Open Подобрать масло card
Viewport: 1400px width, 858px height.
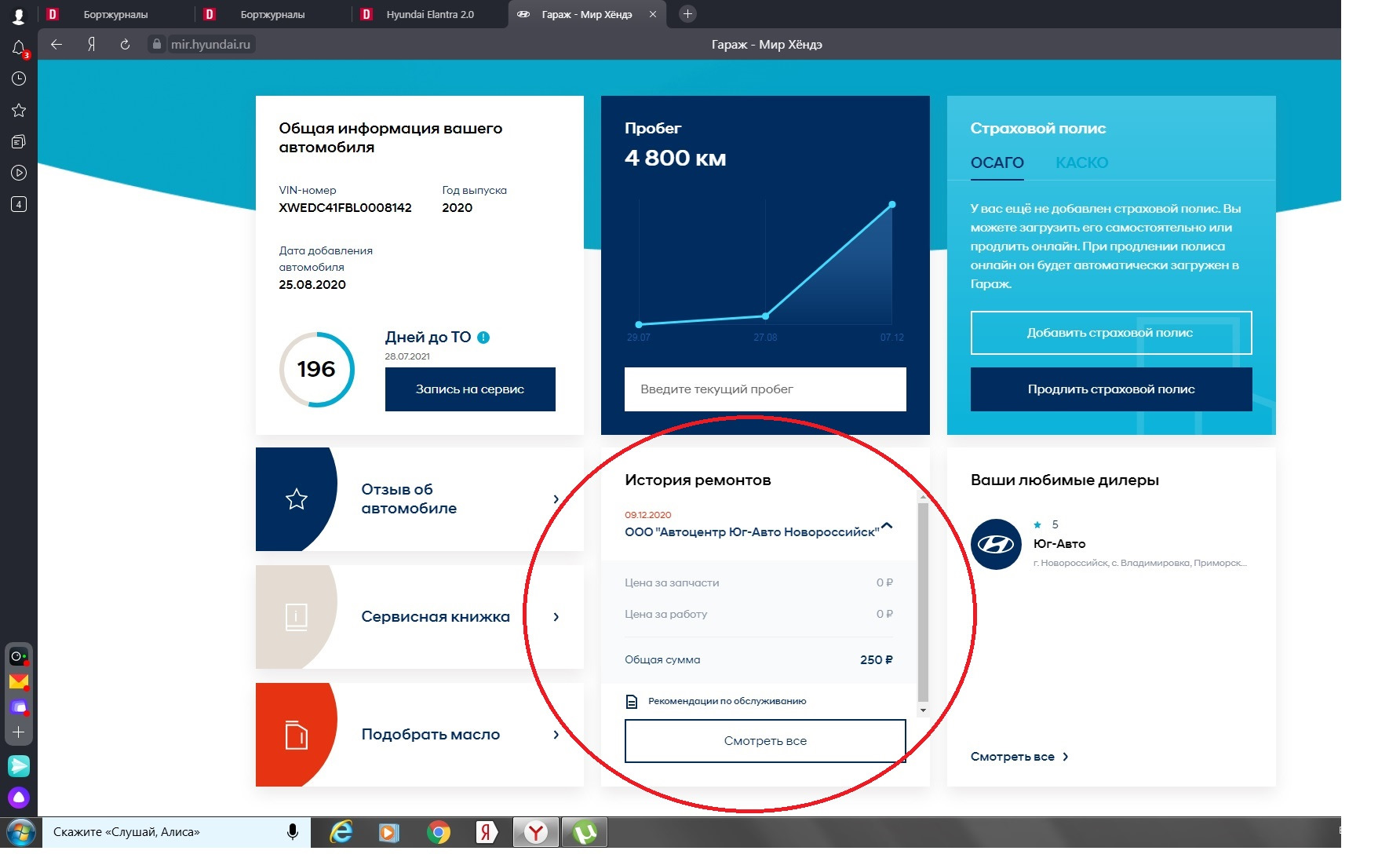pos(420,735)
